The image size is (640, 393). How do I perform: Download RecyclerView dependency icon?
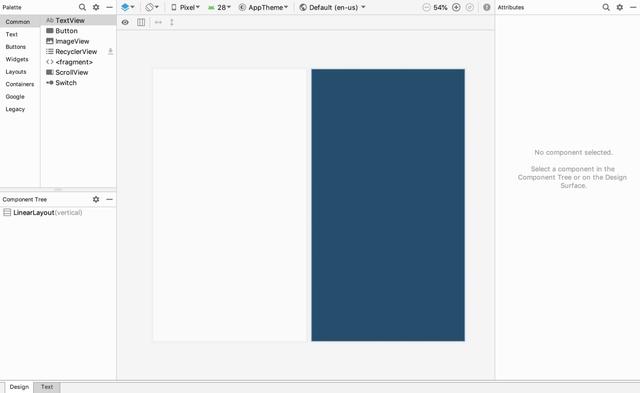[110, 51]
